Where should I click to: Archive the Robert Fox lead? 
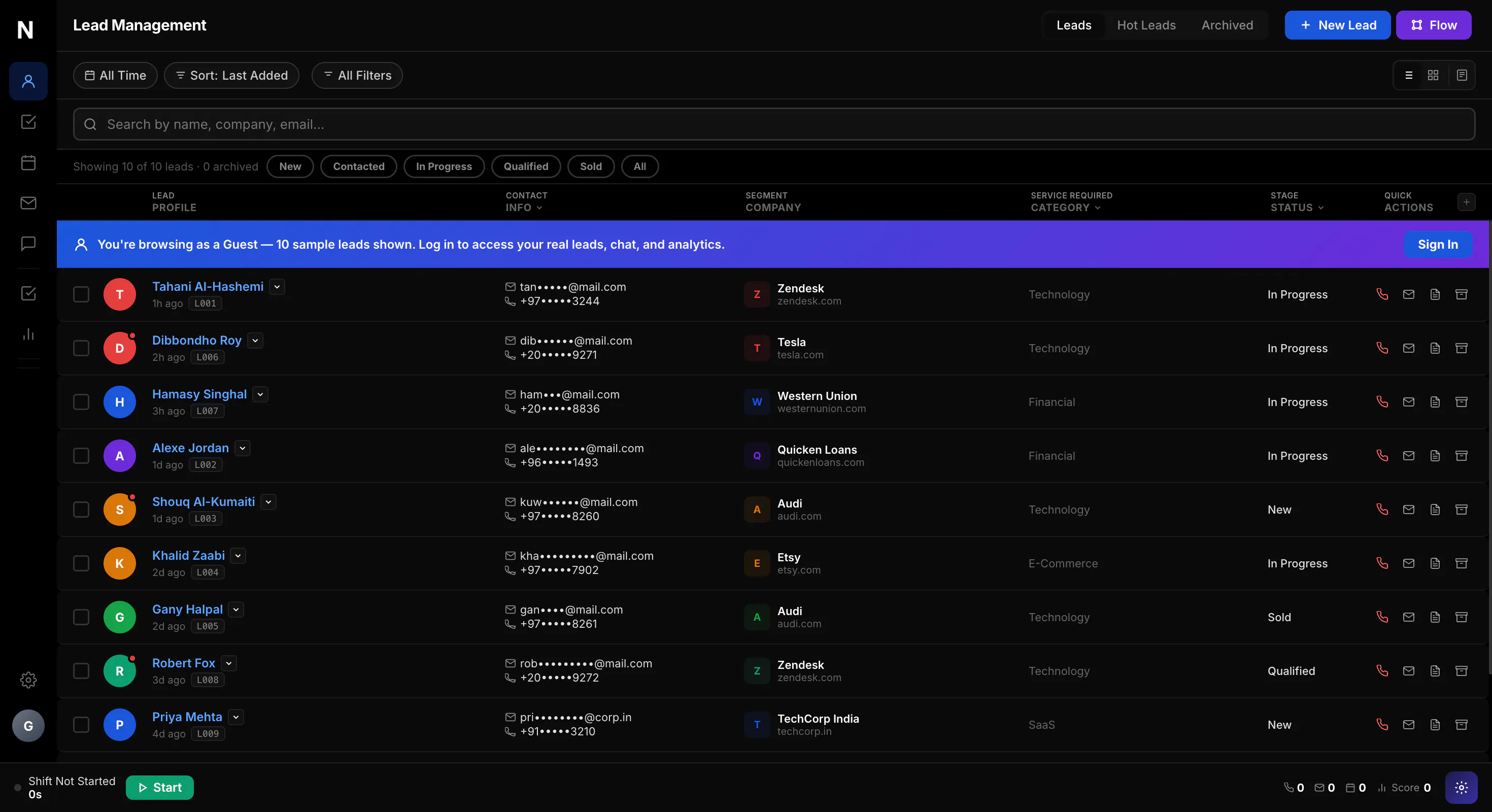click(x=1462, y=671)
